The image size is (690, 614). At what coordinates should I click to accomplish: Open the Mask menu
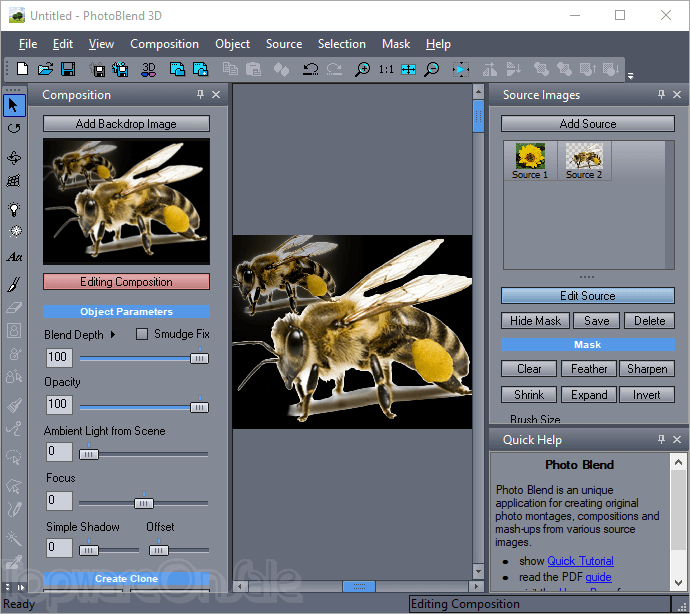pos(396,44)
